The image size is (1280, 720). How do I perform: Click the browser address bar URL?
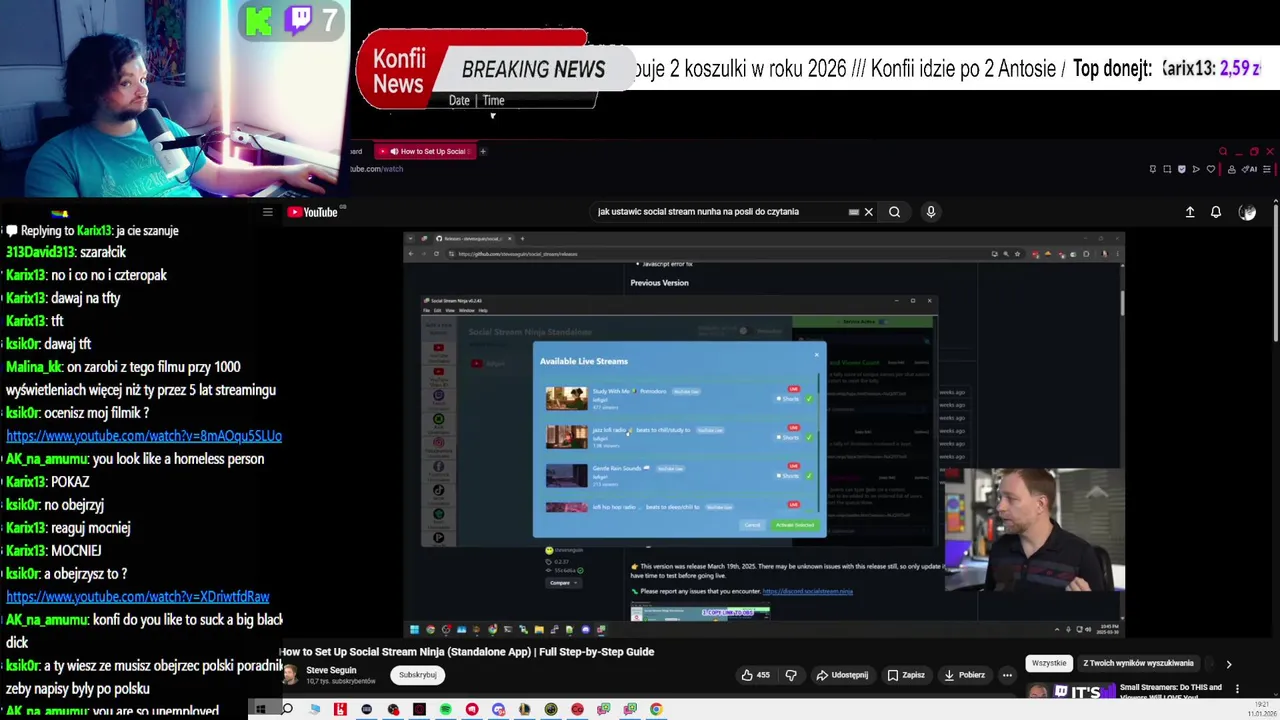tap(377, 169)
